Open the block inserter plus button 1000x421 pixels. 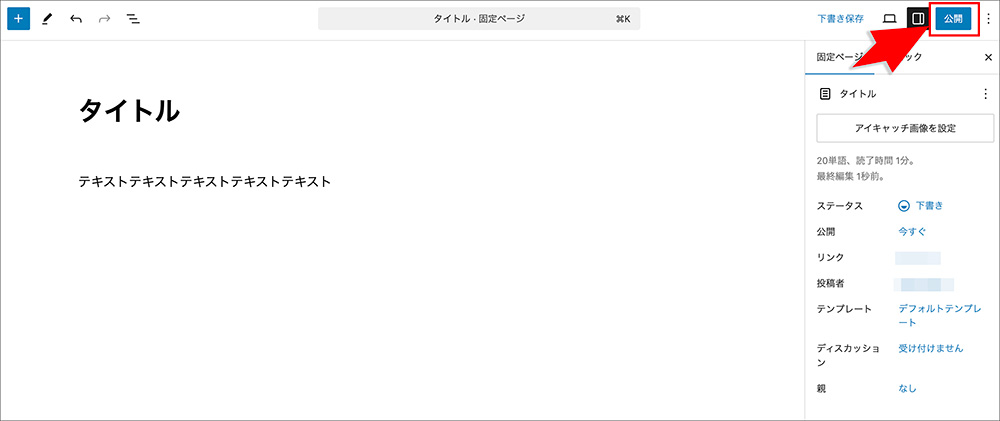click(x=18, y=19)
